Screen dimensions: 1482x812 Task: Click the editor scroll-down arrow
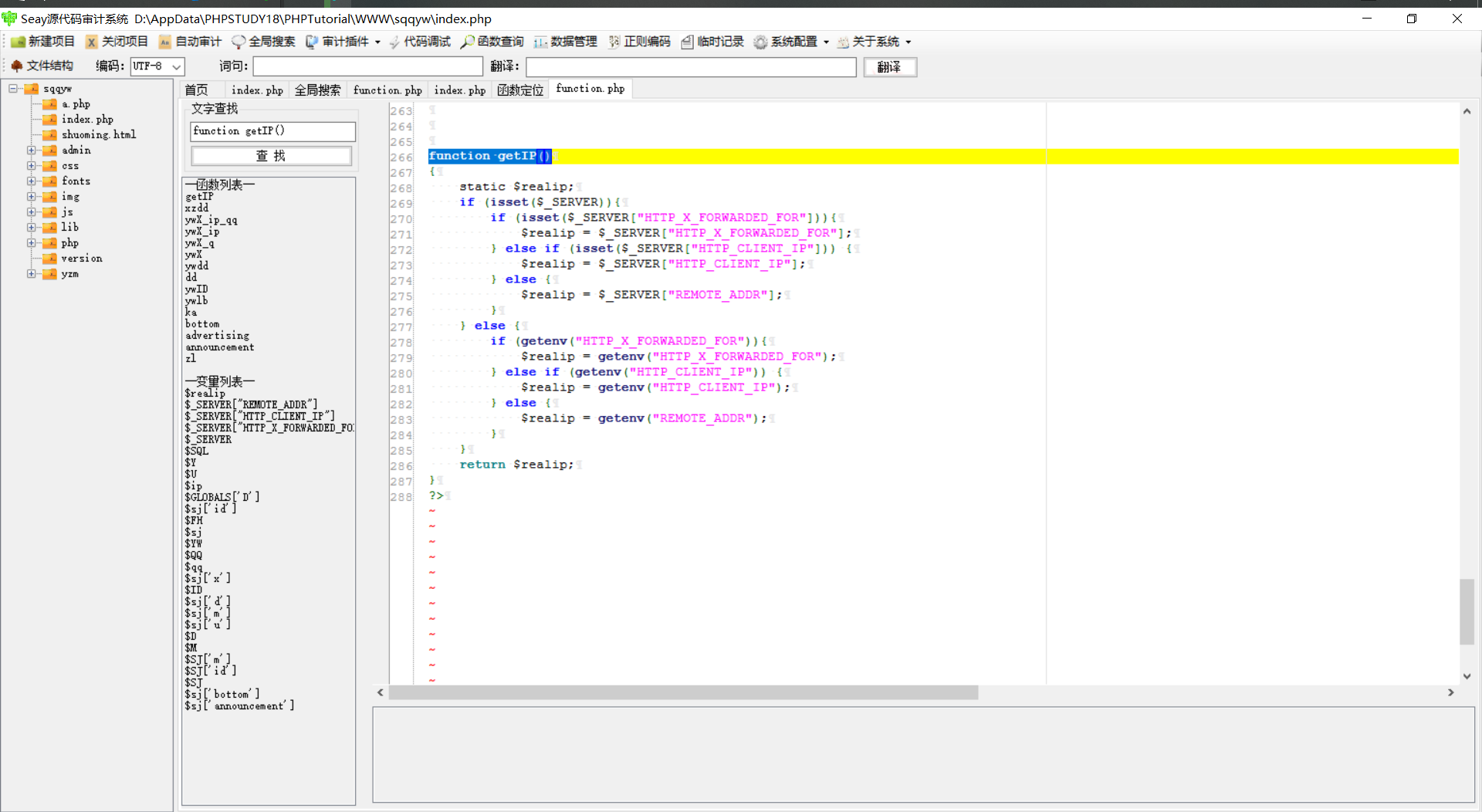pyautogui.click(x=1467, y=676)
